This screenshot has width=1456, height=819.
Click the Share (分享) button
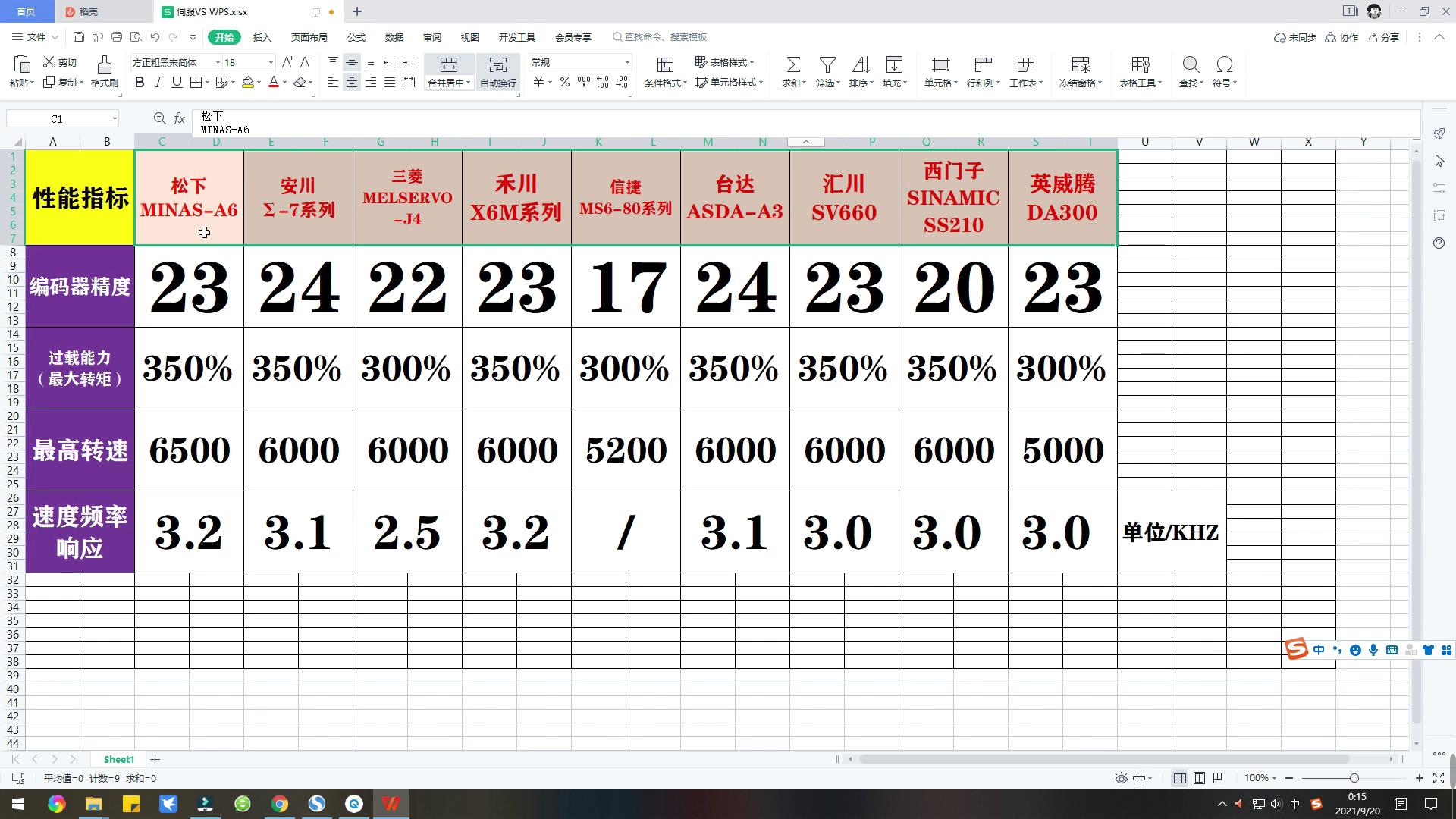1382,37
